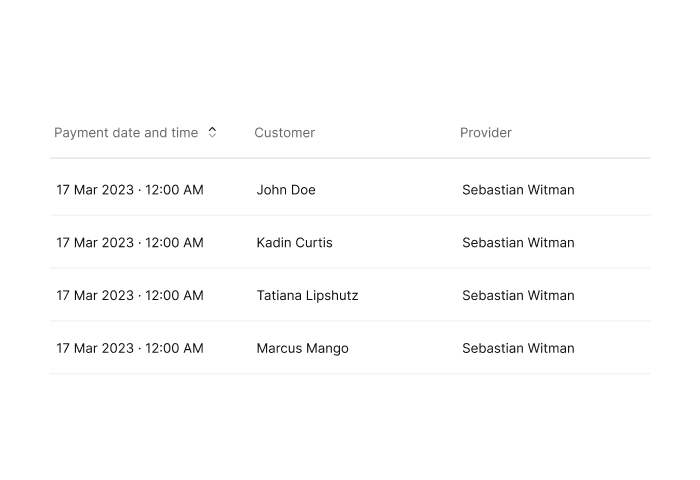Sort by Payment date and time header

(x=126, y=133)
